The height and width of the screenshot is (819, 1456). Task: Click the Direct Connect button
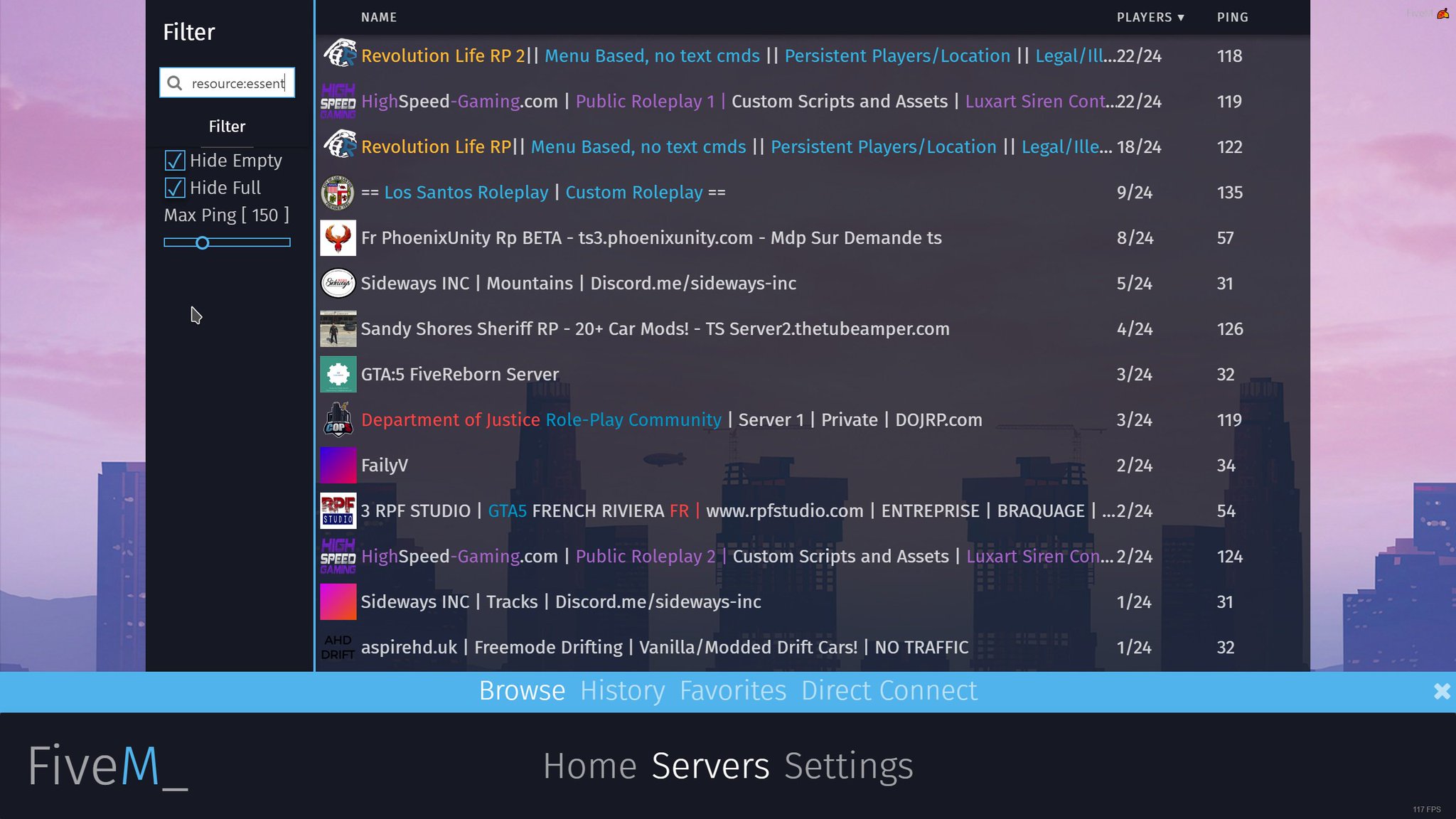[889, 691]
